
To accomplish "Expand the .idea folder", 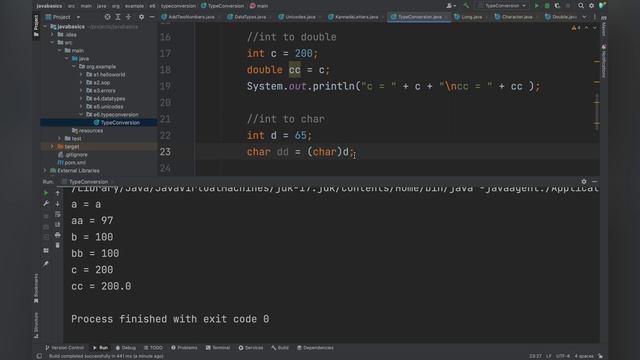I will 52,35.
